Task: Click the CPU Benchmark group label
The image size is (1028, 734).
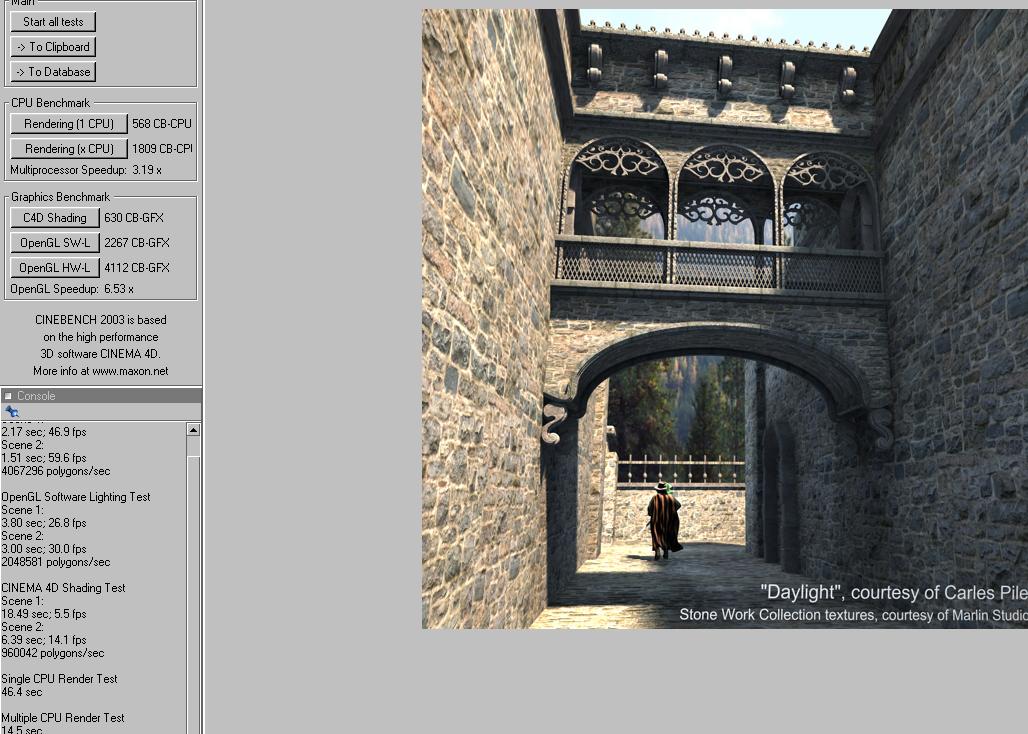Action: click(50, 103)
